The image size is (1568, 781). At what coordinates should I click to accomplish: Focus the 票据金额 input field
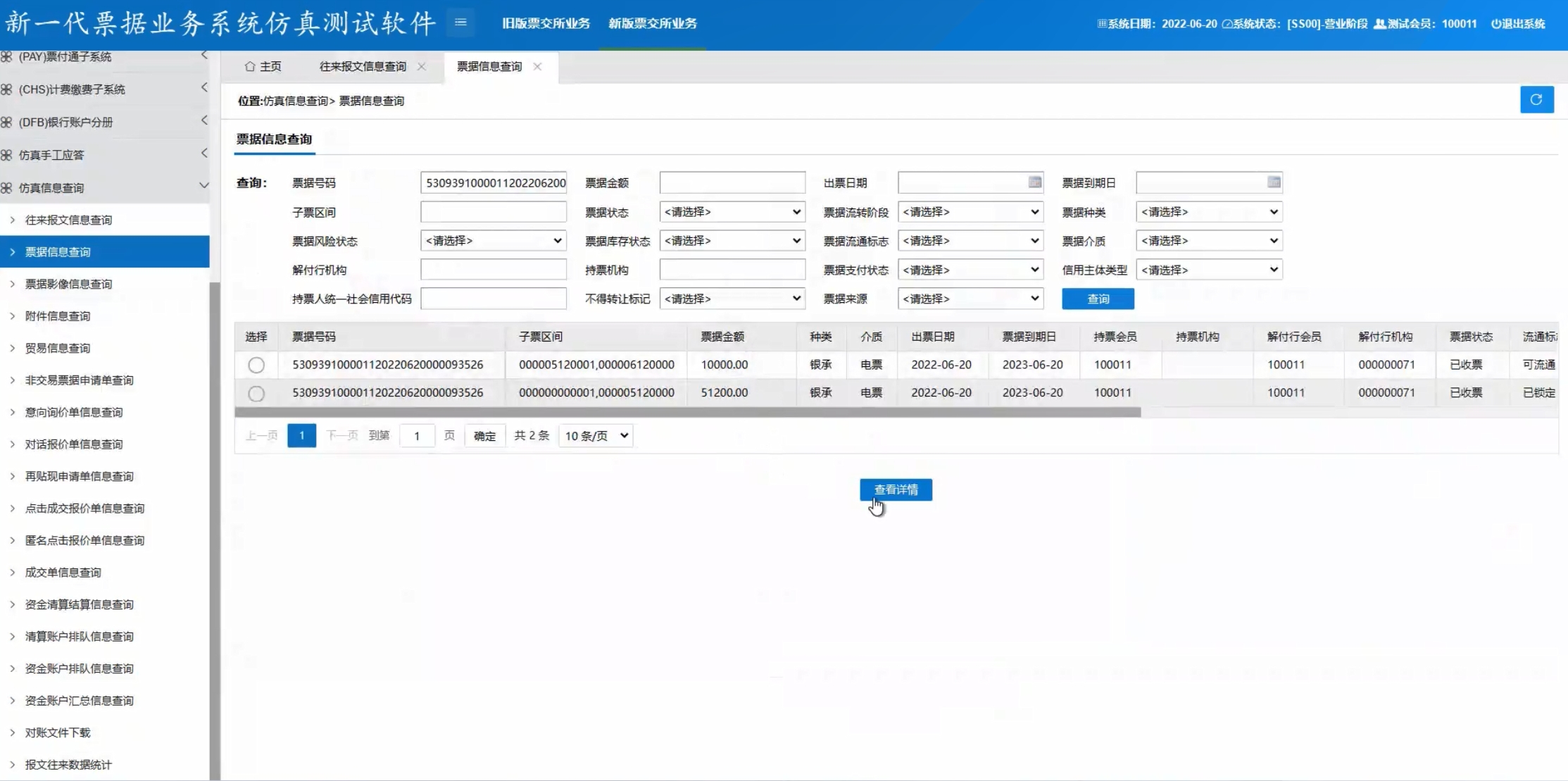coord(732,182)
